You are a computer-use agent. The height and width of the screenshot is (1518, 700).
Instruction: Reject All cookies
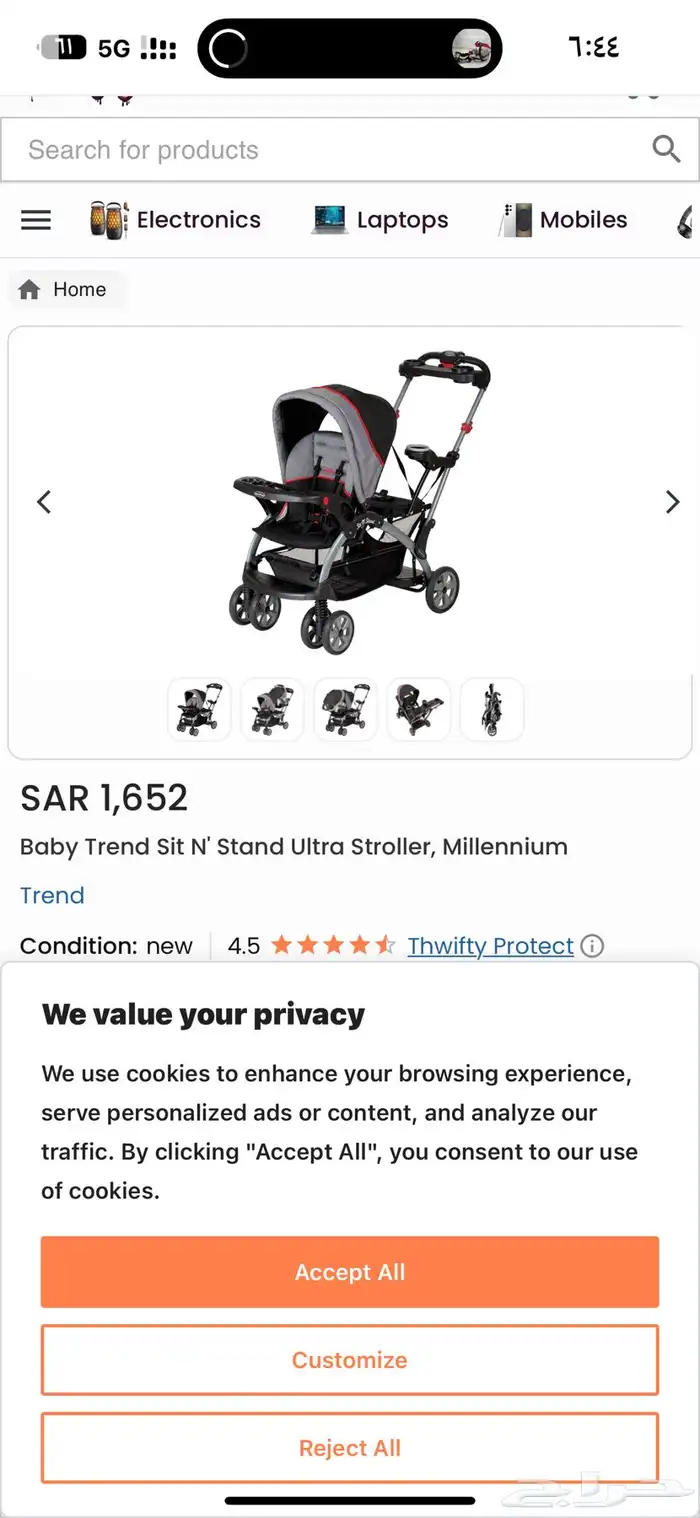point(350,1448)
